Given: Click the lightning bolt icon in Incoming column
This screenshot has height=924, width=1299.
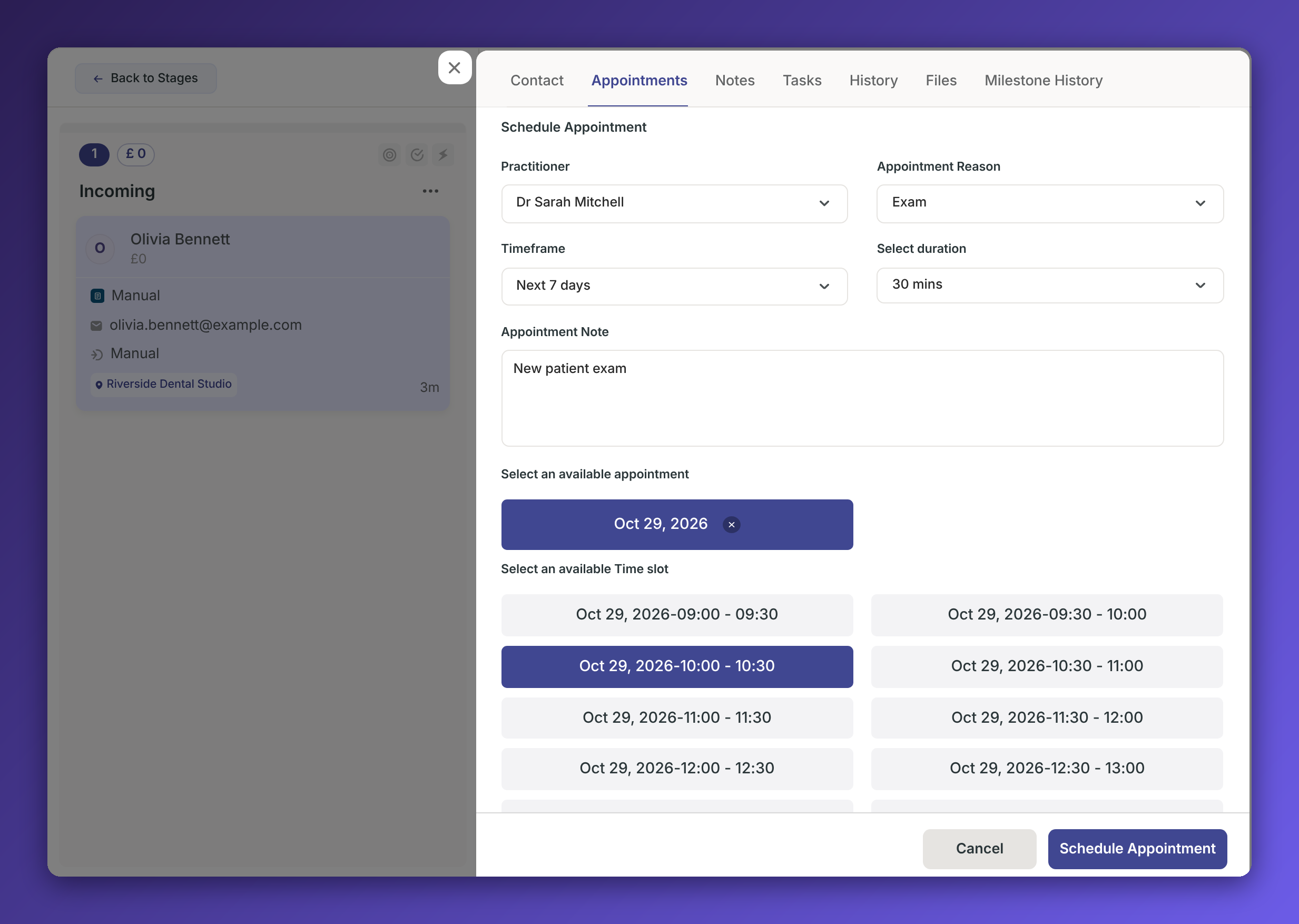Looking at the screenshot, I should 443,155.
